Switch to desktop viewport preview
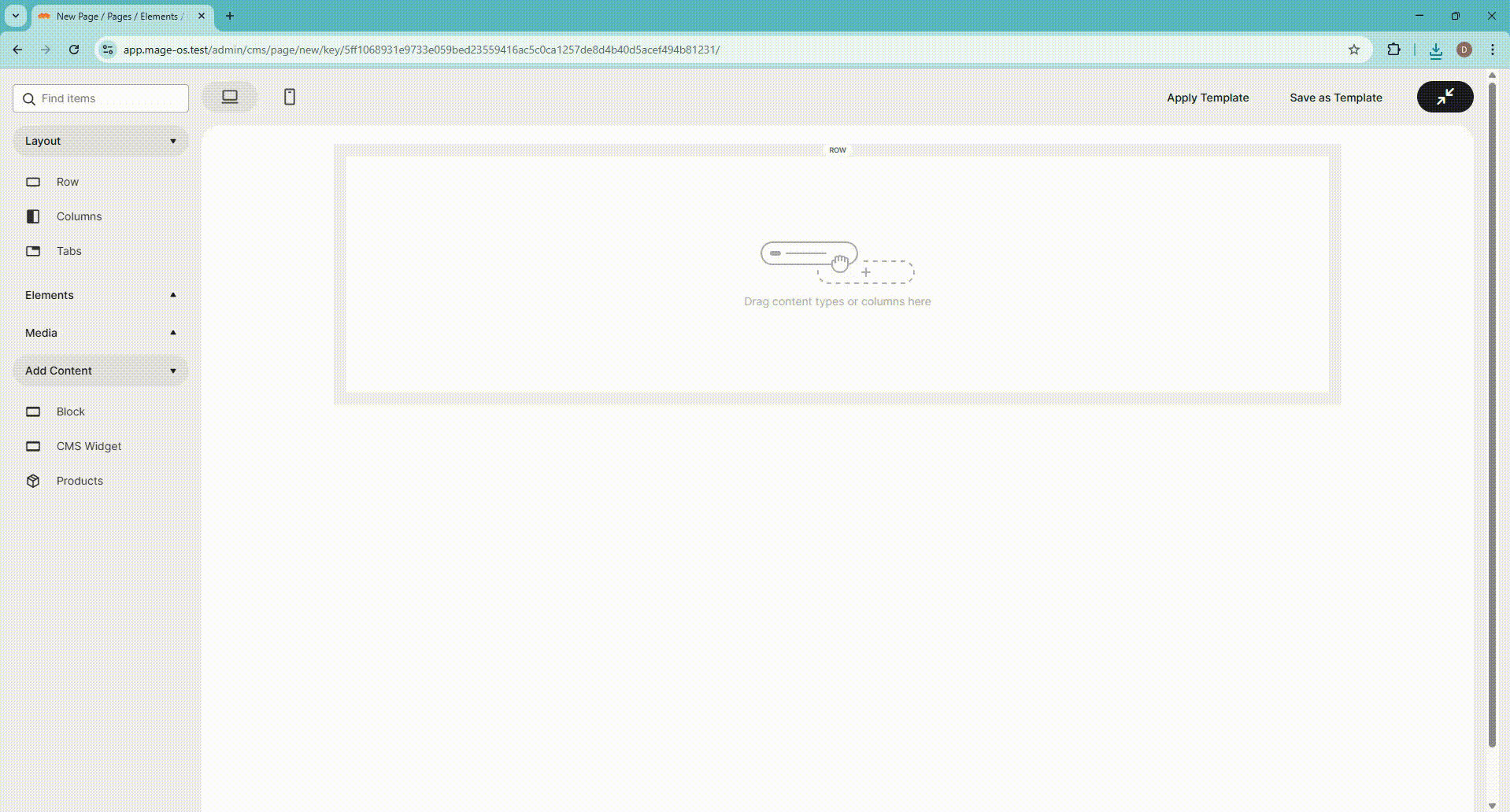The height and width of the screenshot is (812, 1510). tap(229, 96)
